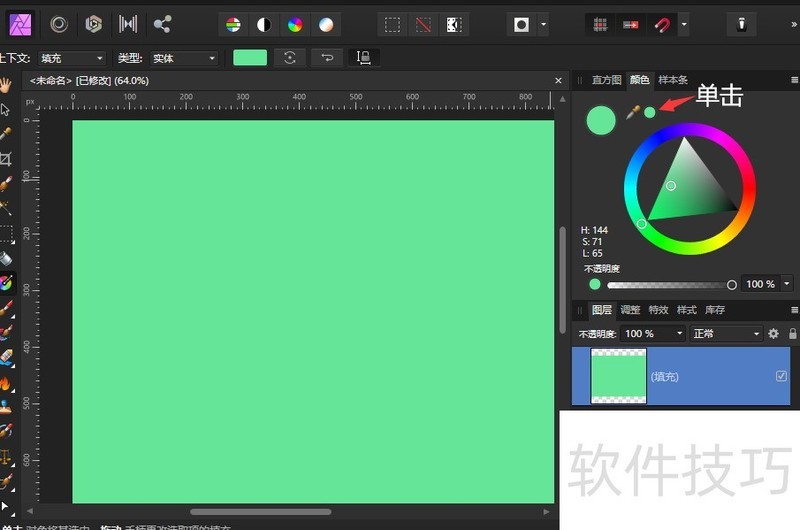
Task: Open the context (填充) dropdown
Action: [x=71, y=59]
